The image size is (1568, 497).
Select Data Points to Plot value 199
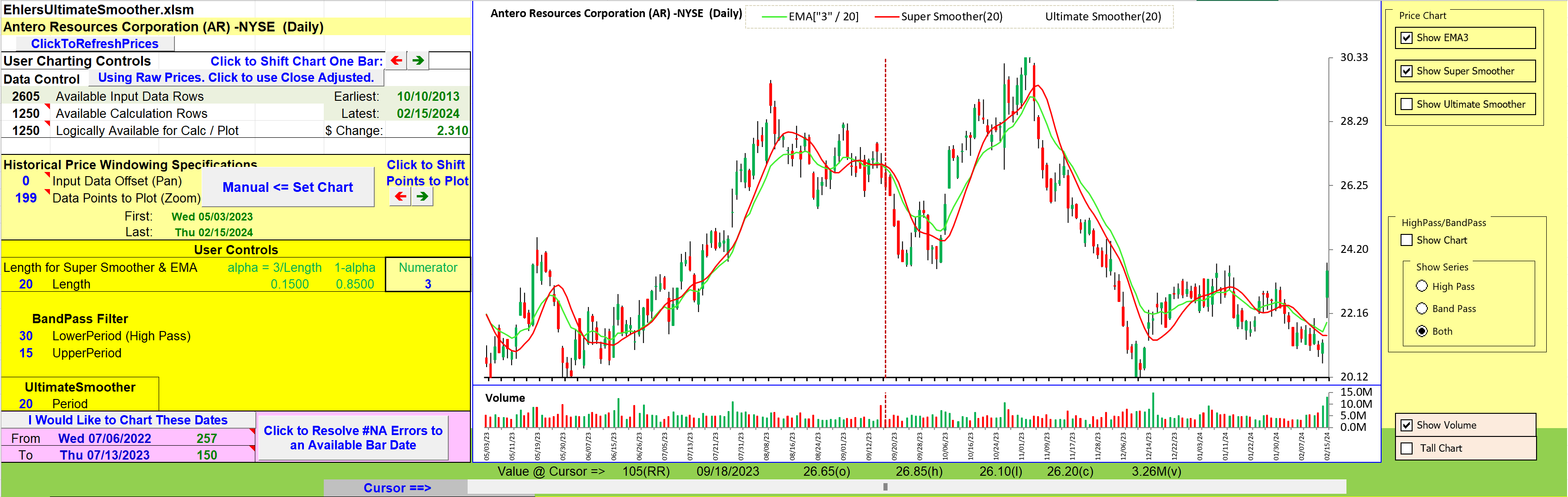25,198
